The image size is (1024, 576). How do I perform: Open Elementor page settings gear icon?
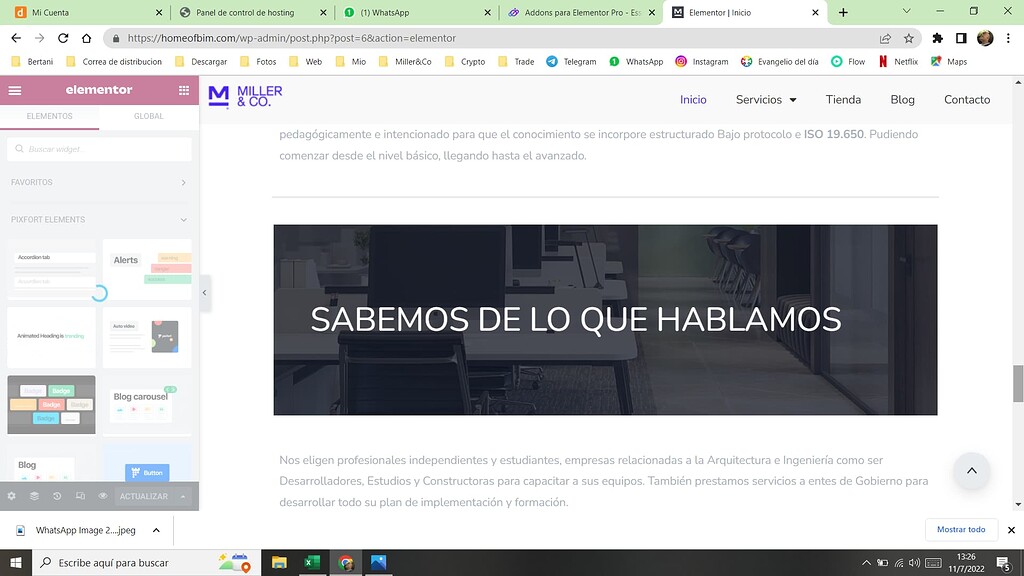point(12,496)
